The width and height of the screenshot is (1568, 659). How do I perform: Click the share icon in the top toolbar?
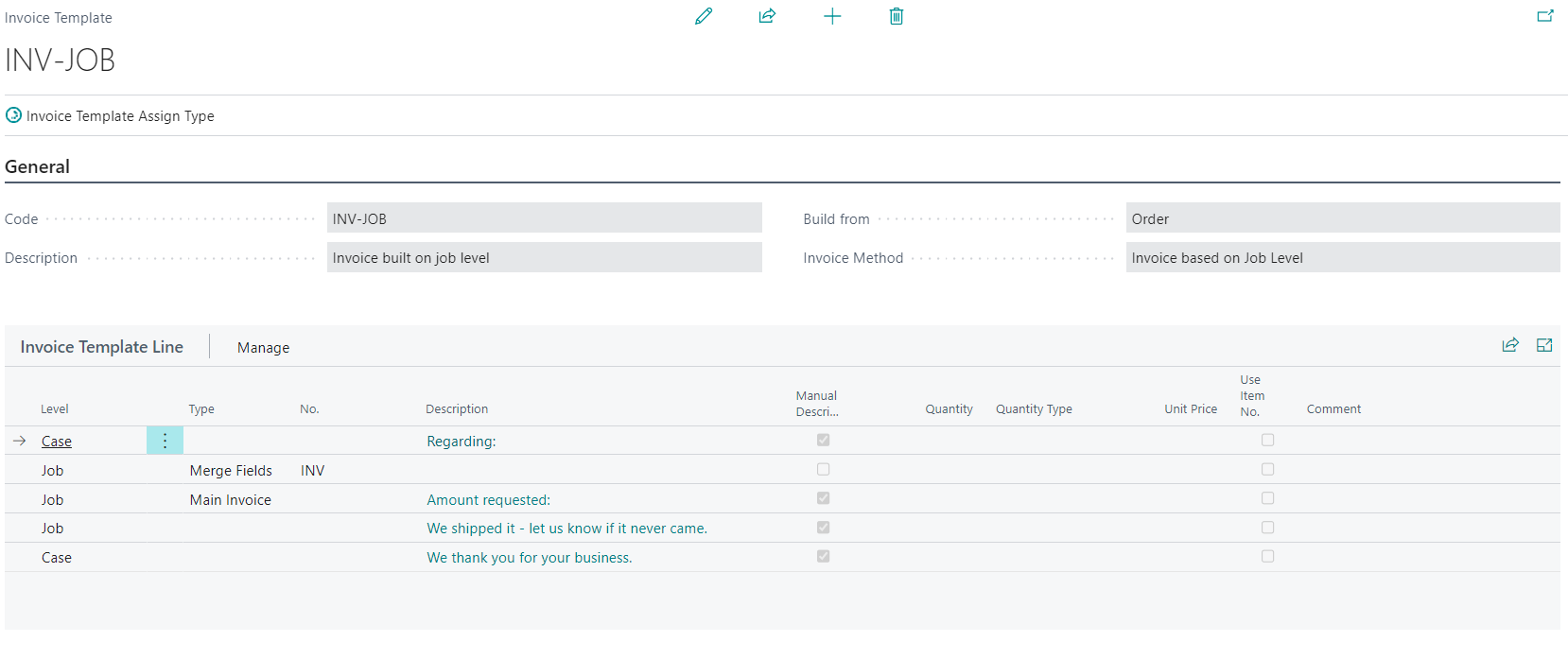(x=767, y=16)
